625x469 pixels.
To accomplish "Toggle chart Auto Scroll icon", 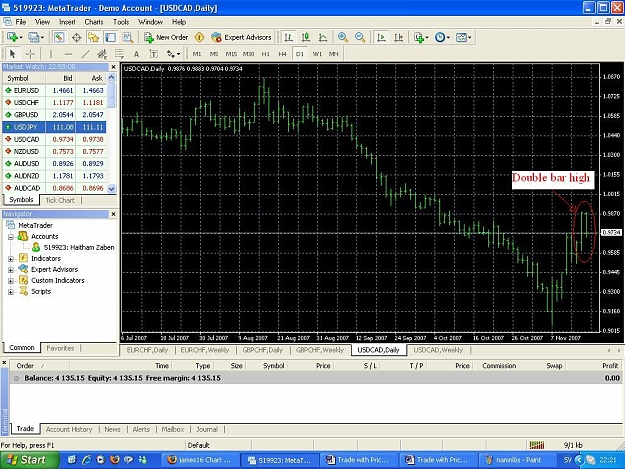I will click(x=381, y=37).
